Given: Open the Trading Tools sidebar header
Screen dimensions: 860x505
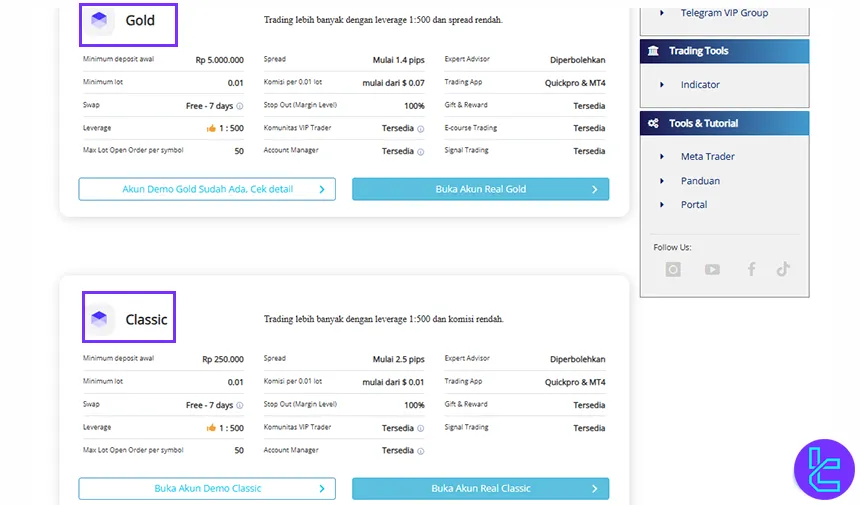Looking at the screenshot, I should tap(724, 51).
